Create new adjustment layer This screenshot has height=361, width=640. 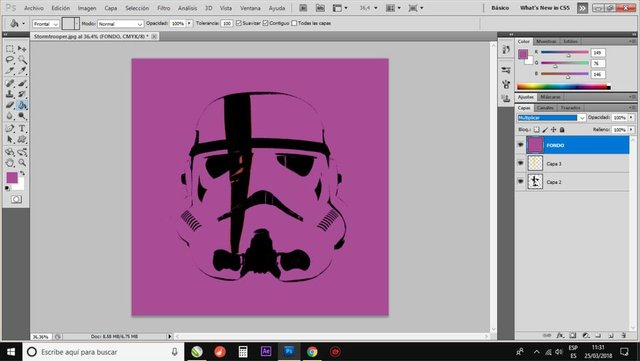(x=586, y=335)
